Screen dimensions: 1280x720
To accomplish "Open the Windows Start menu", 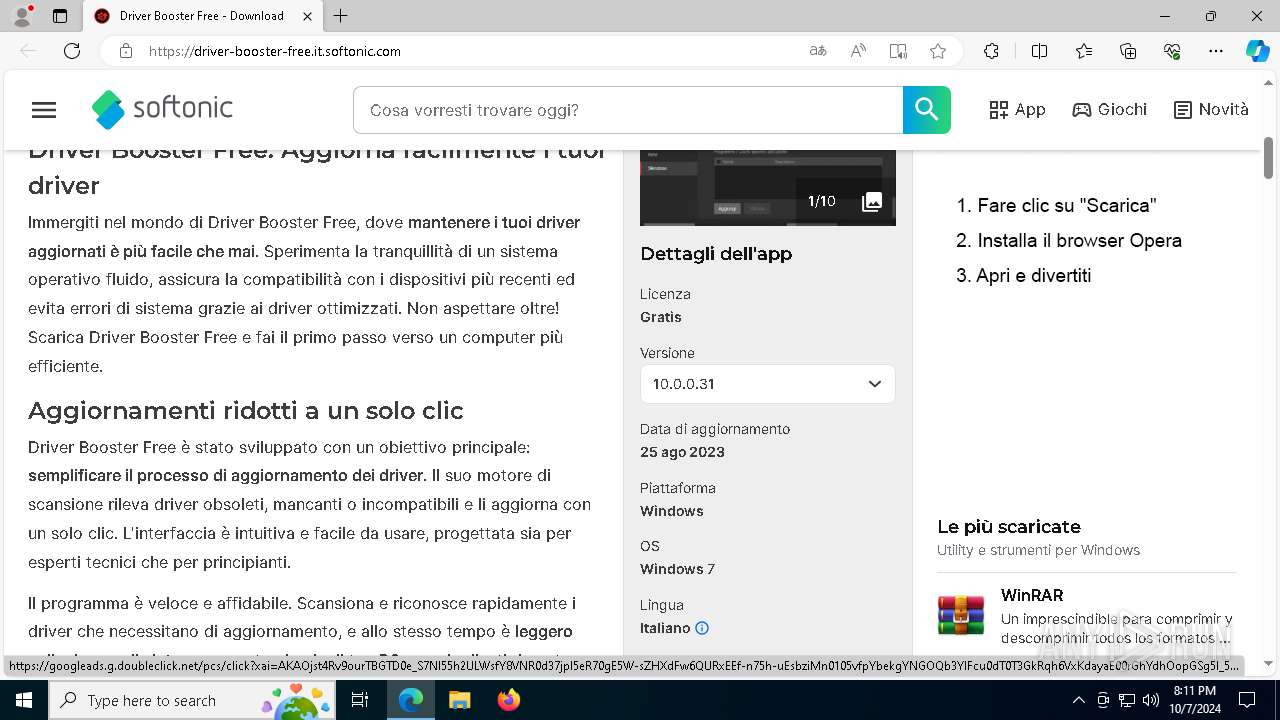I will 24,700.
